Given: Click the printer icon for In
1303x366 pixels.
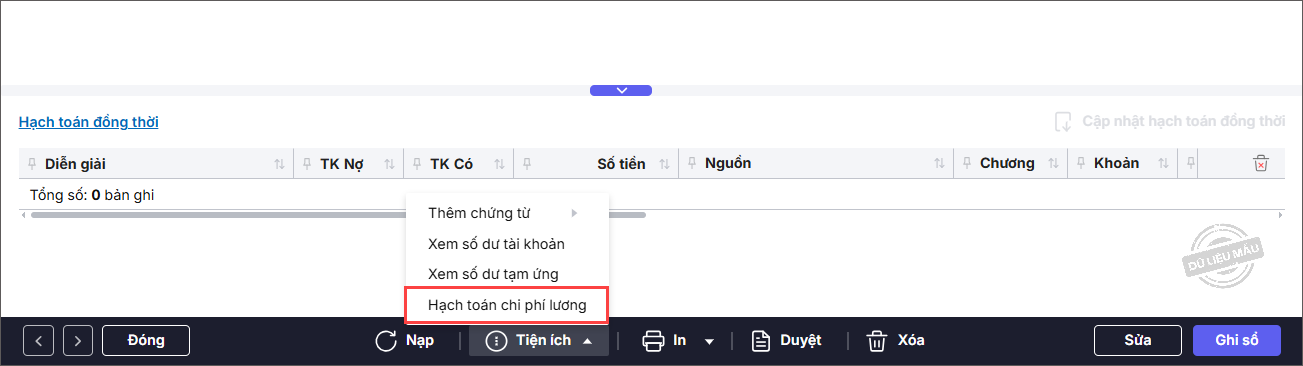Looking at the screenshot, I should tap(653, 341).
